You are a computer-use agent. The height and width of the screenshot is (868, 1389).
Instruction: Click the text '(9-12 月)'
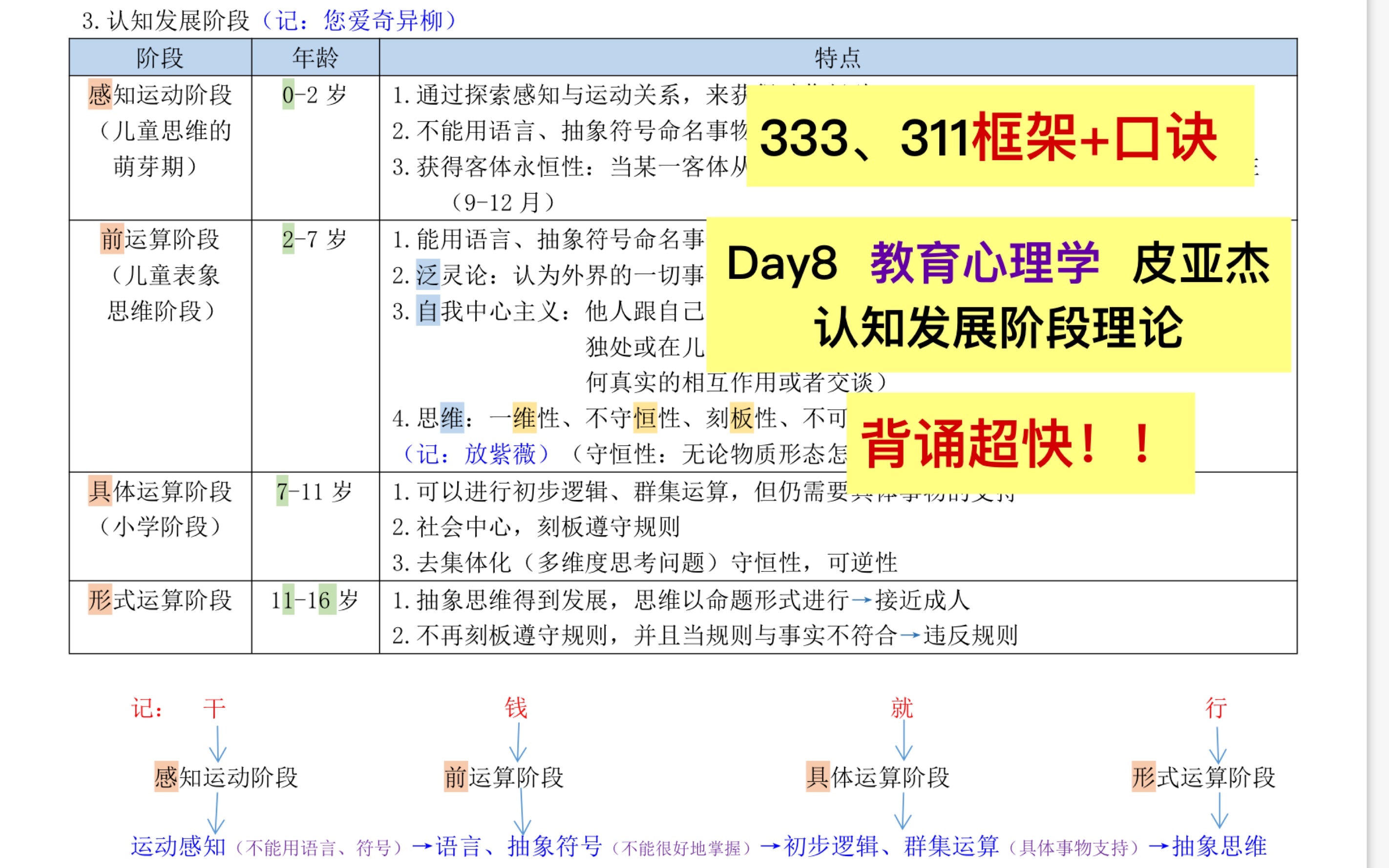click(x=503, y=203)
